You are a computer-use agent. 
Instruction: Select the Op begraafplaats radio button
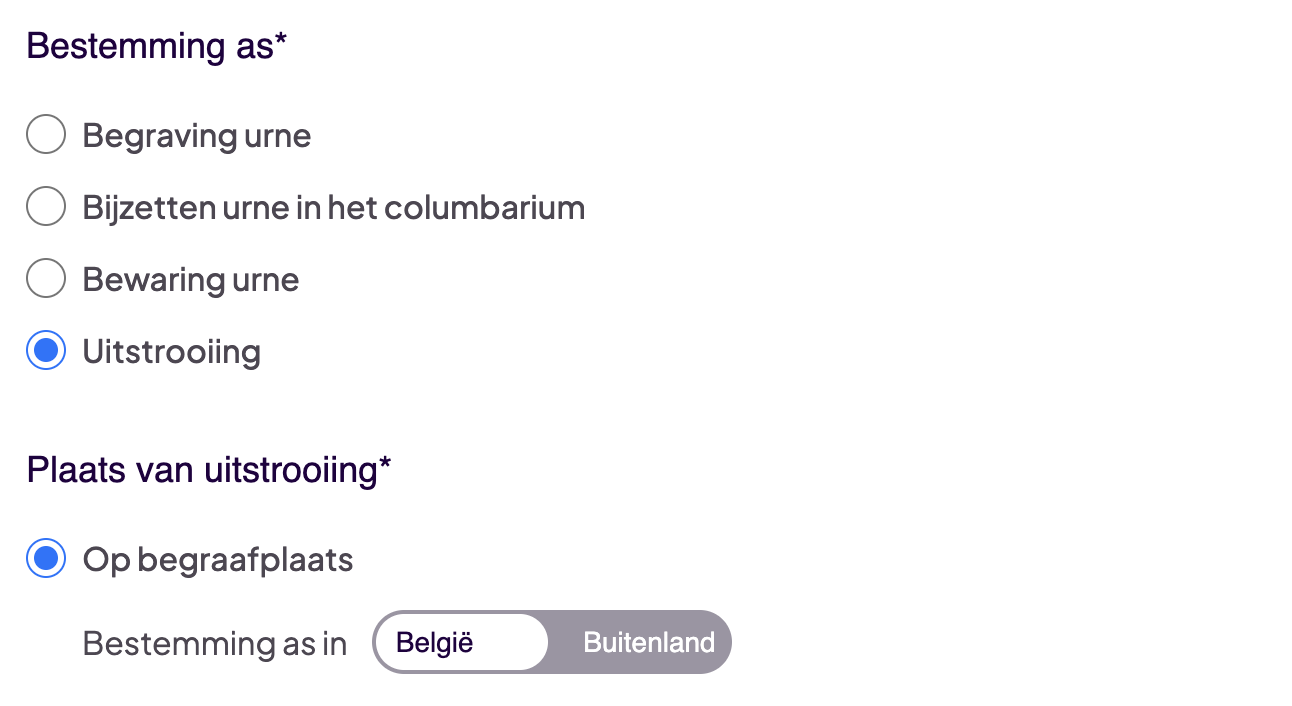coord(46,559)
